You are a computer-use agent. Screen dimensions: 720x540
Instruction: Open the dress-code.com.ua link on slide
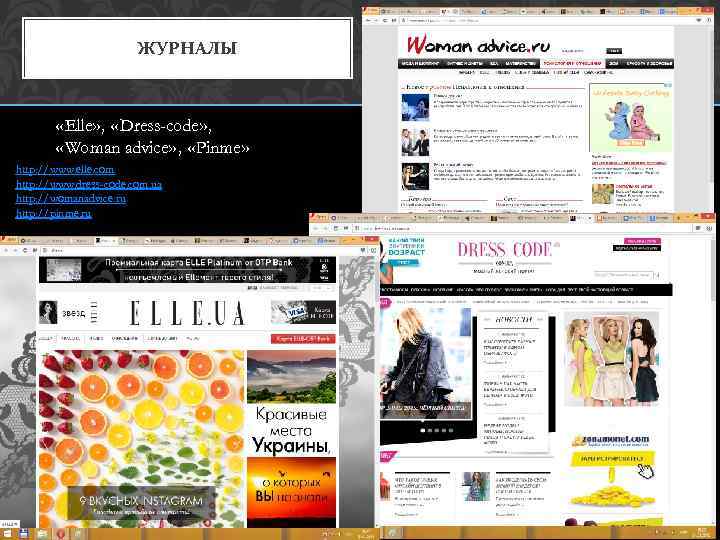click(89, 184)
